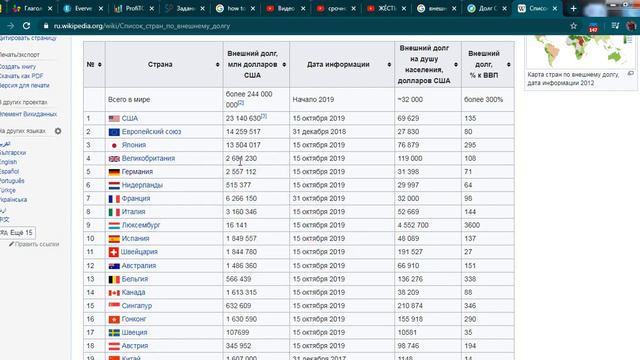640x360 pixels.
Task: Click 'Скачать как PDF' in sidebar
Action: [x=21, y=76]
